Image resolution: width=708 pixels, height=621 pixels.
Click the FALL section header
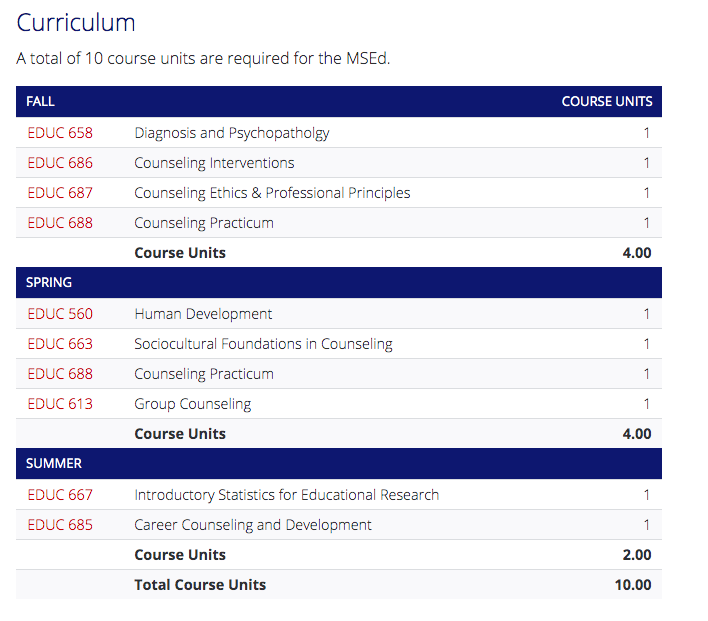click(x=41, y=102)
